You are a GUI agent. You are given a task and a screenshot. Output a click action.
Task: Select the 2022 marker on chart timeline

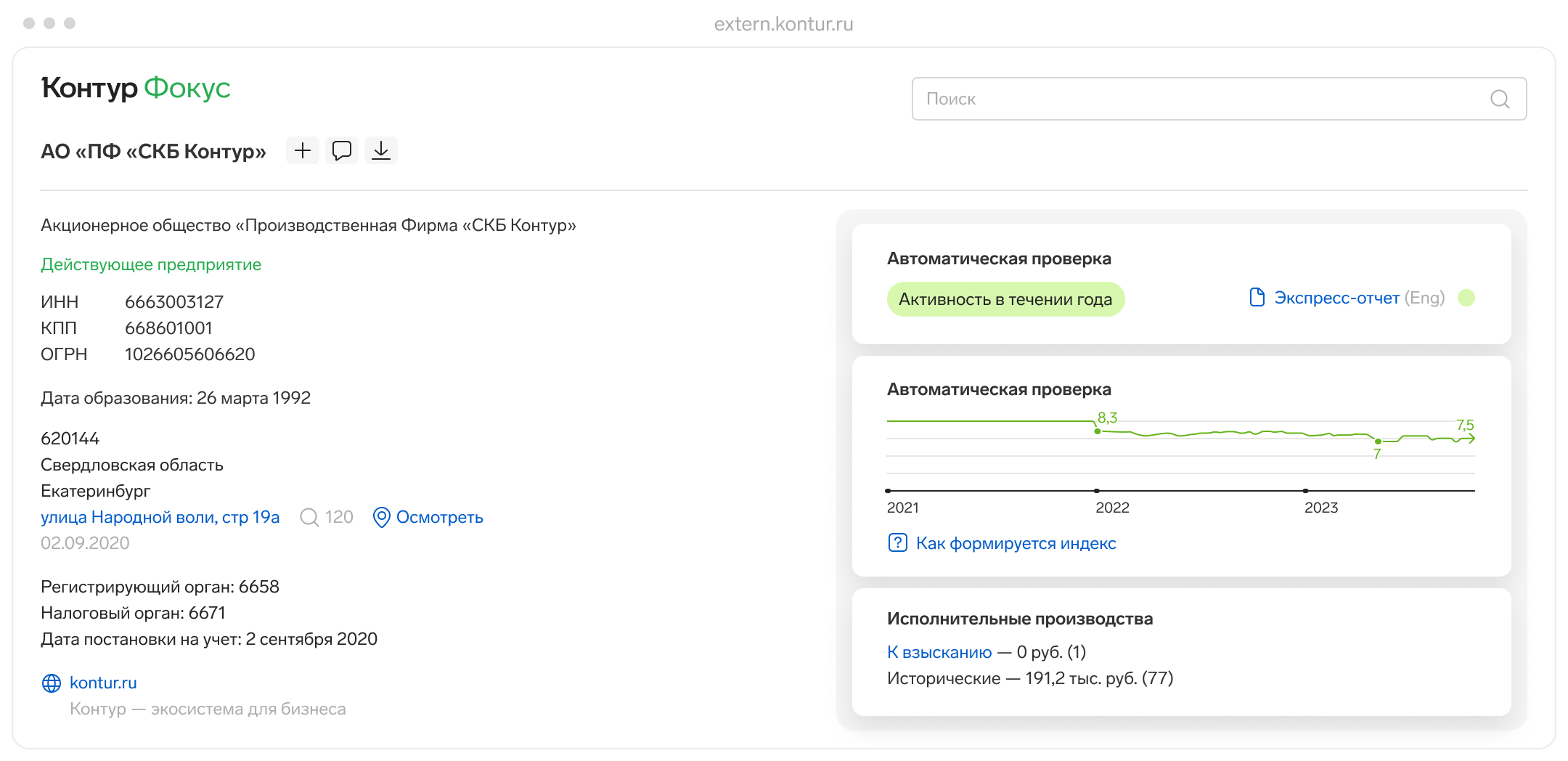pos(1097,491)
